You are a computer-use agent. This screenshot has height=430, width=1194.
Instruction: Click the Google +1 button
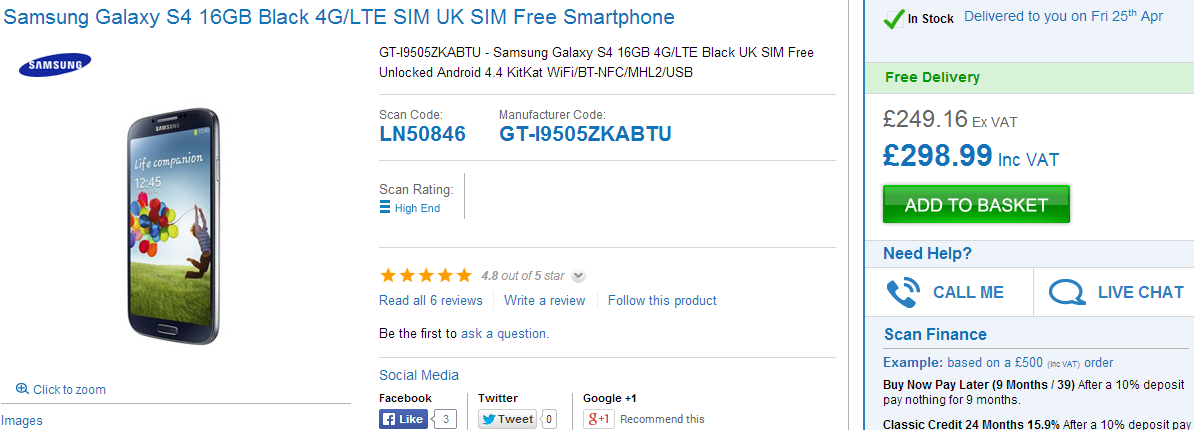pos(599,419)
